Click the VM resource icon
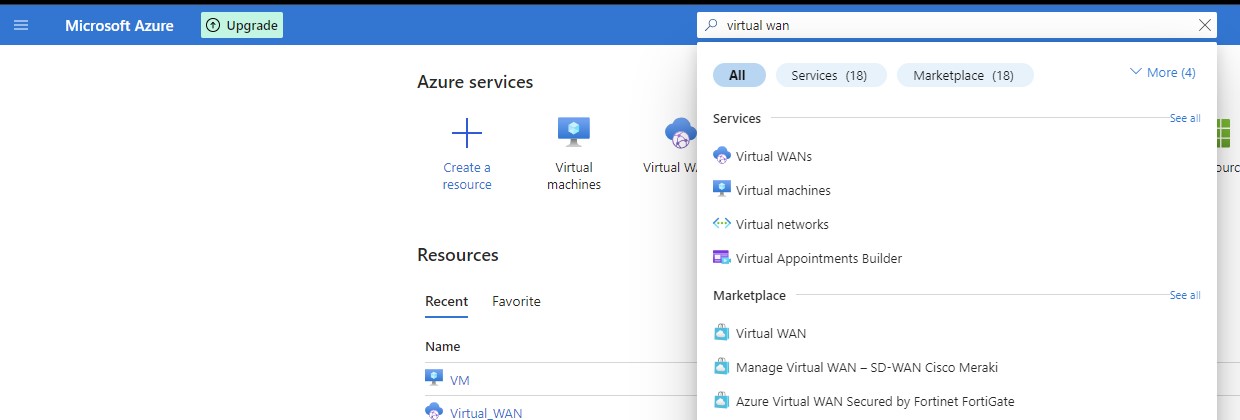The height and width of the screenshot is (420, 1240). tap(434, 379)
